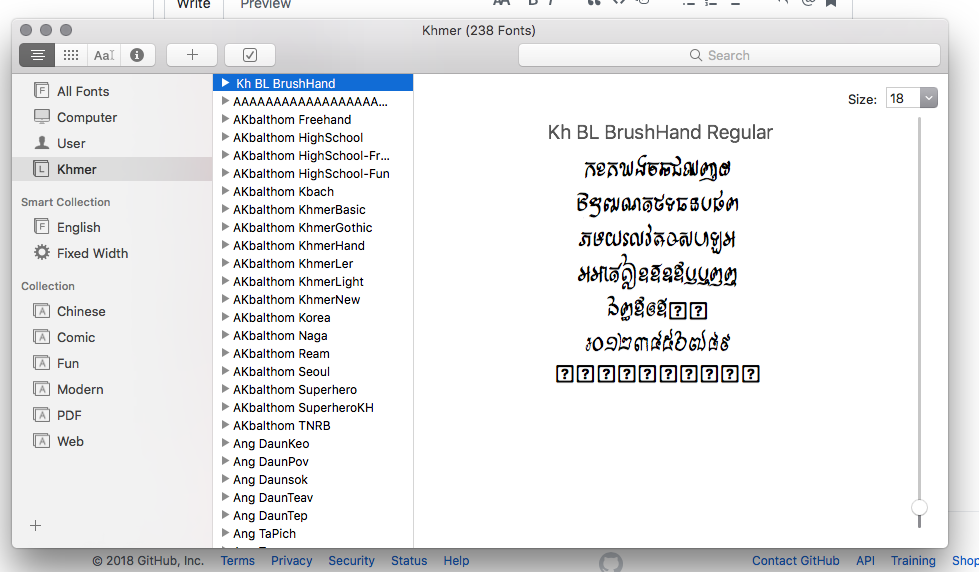Expand AKbalthom Naga font family
The image size is (979, 572).
click(225, 335)
